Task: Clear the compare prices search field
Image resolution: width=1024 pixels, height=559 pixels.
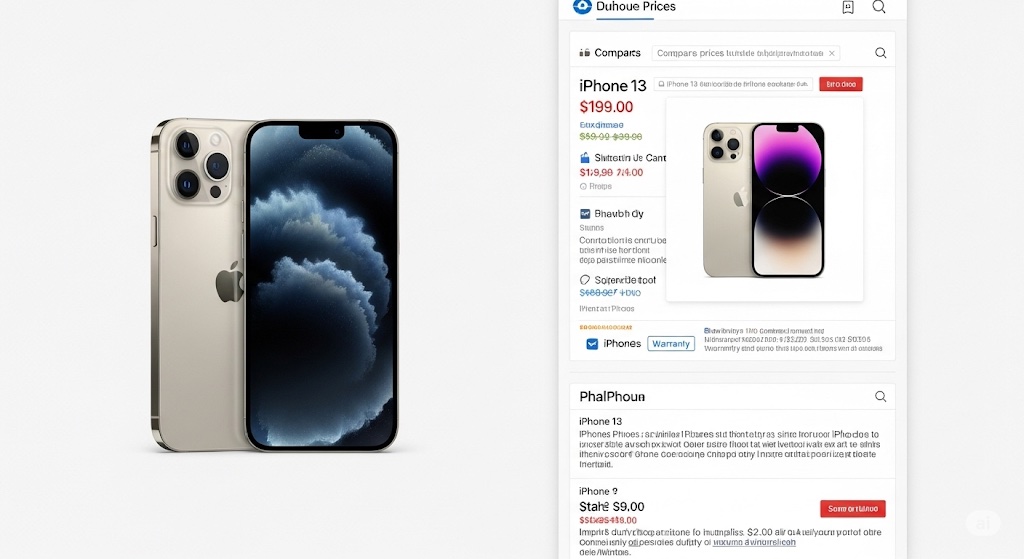Action: [831, 54]
